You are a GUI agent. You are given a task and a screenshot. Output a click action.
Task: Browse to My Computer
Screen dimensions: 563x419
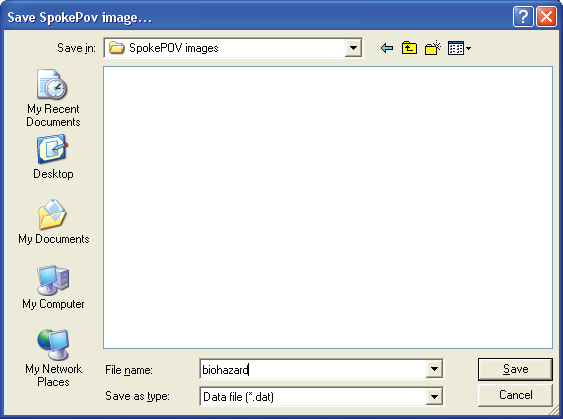(53, 287)
